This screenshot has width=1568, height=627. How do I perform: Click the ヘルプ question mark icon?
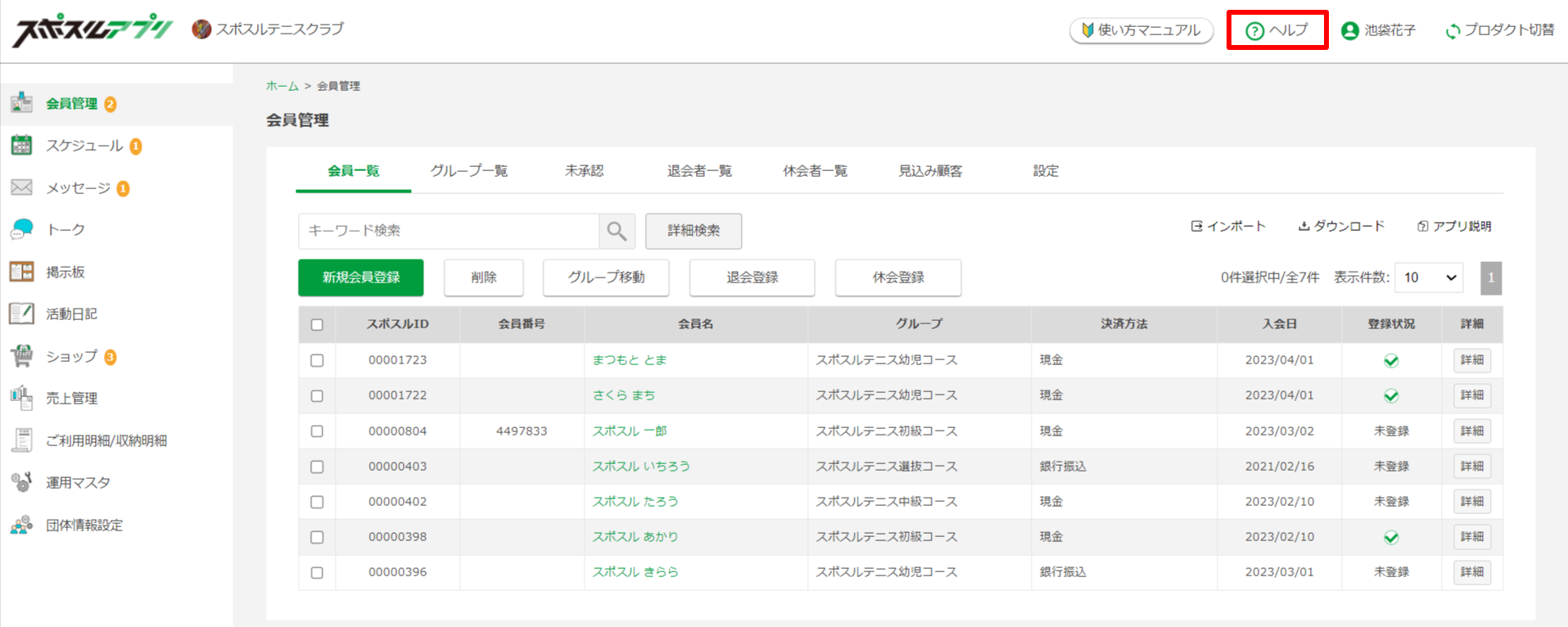(x=1254, y=31)
